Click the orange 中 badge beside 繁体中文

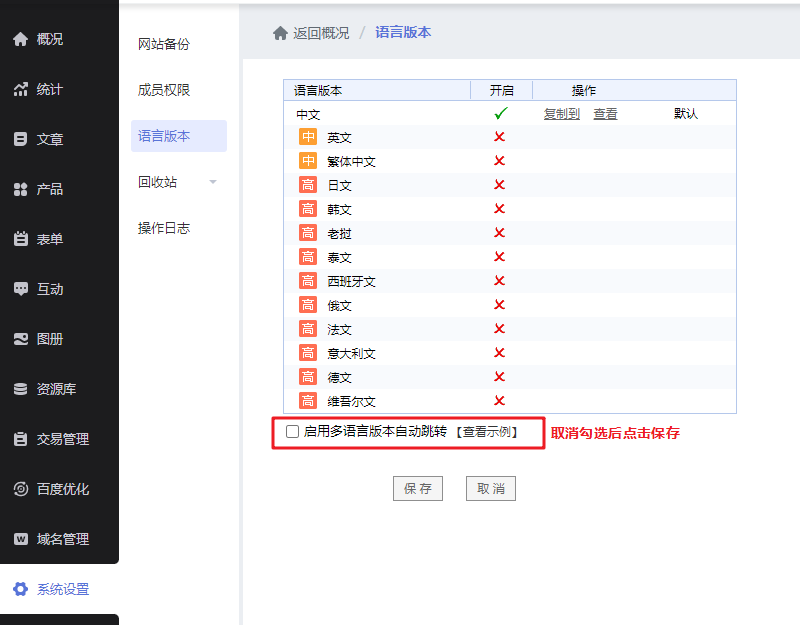pos(308,161)
